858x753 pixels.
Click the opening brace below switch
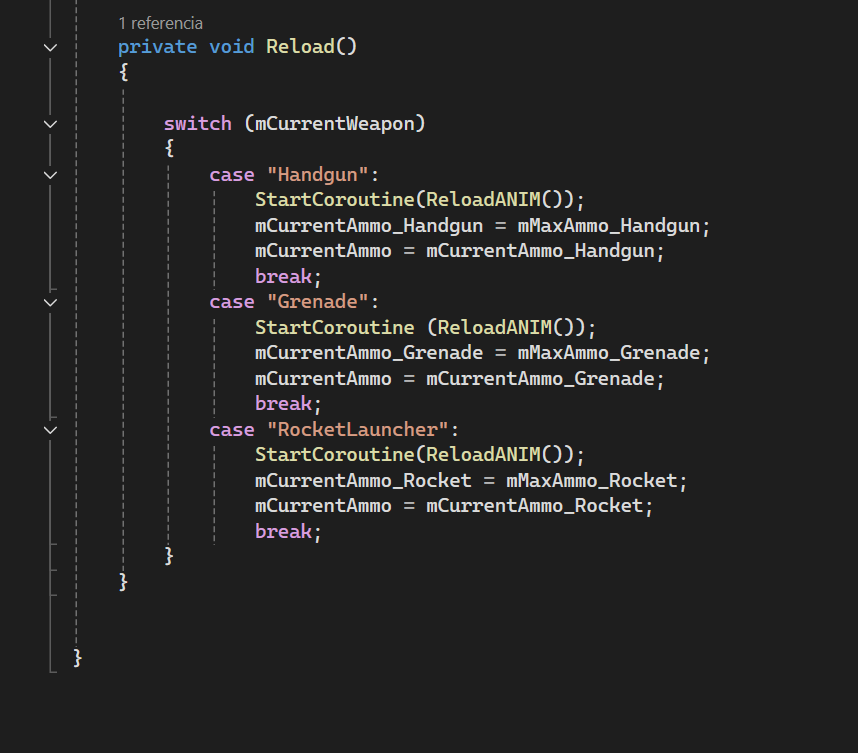[x=170, y=148]
